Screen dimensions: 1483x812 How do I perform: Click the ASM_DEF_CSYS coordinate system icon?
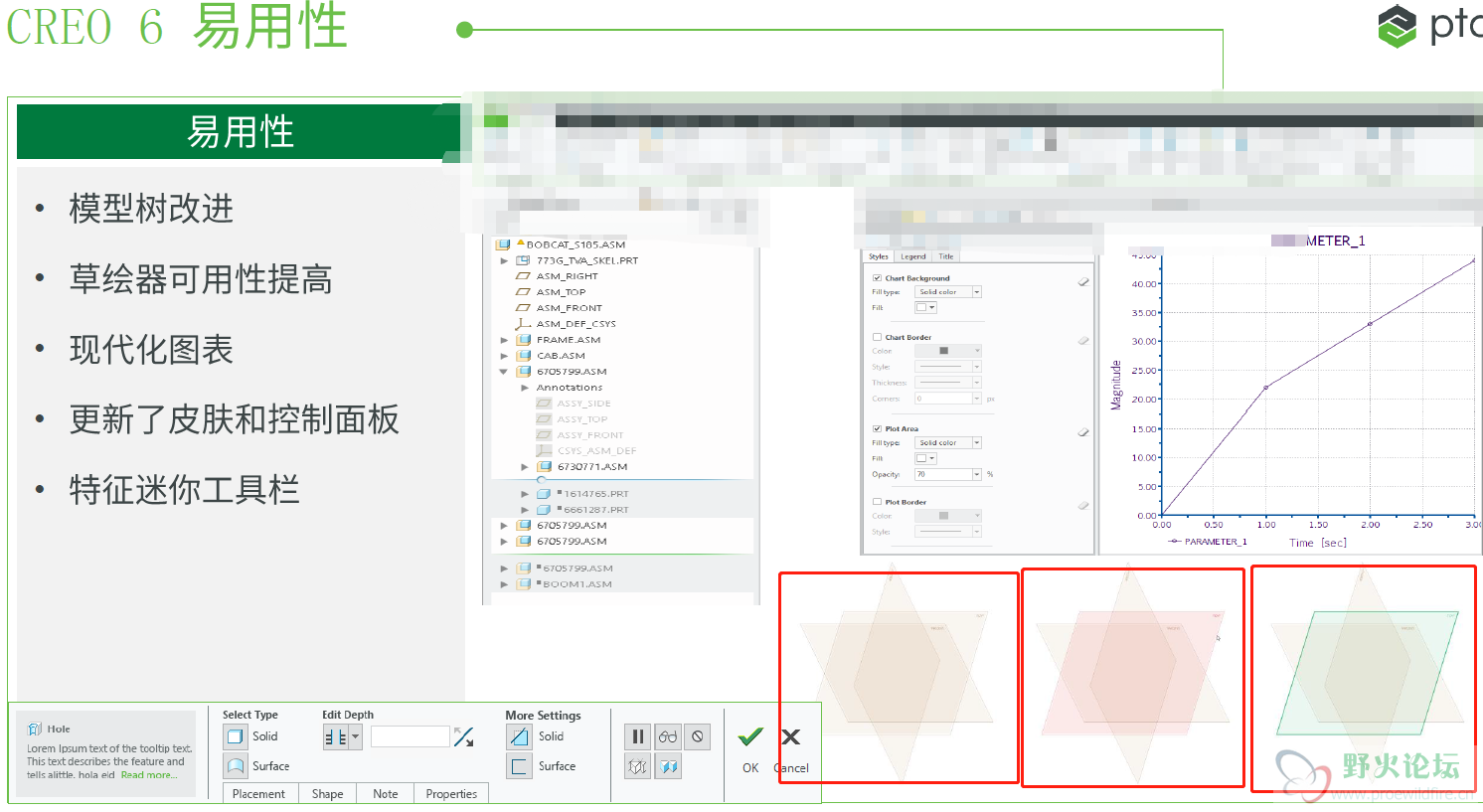tap(523, 324)
